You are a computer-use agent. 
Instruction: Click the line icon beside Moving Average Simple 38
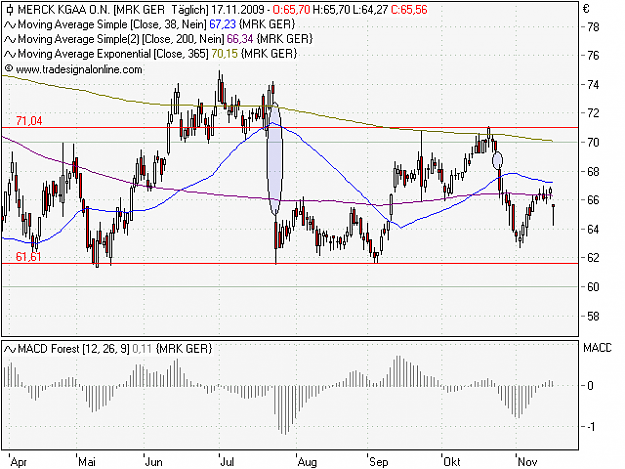pos(10,25)
